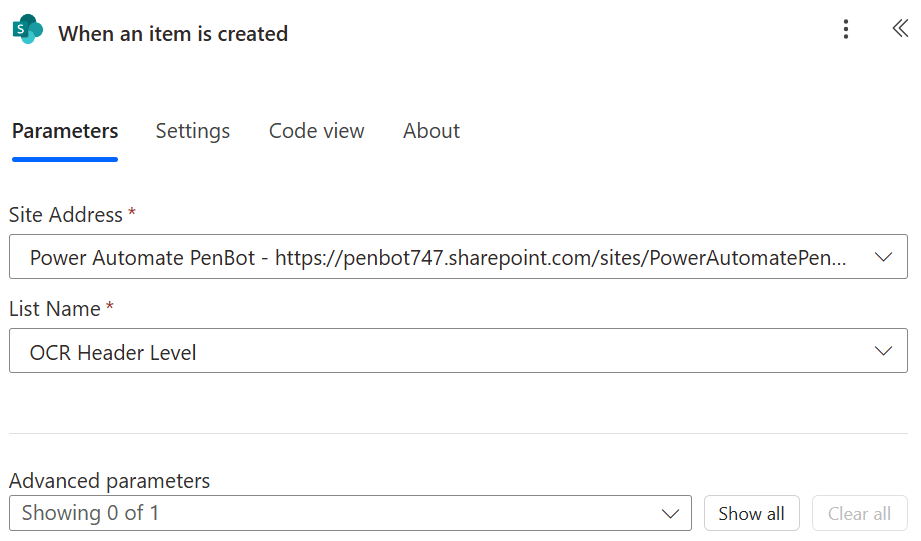The height and width of the screenshot is (541, 921).
Task: Collapse the panel with the double chevron
Action: [x=899, y=29]
